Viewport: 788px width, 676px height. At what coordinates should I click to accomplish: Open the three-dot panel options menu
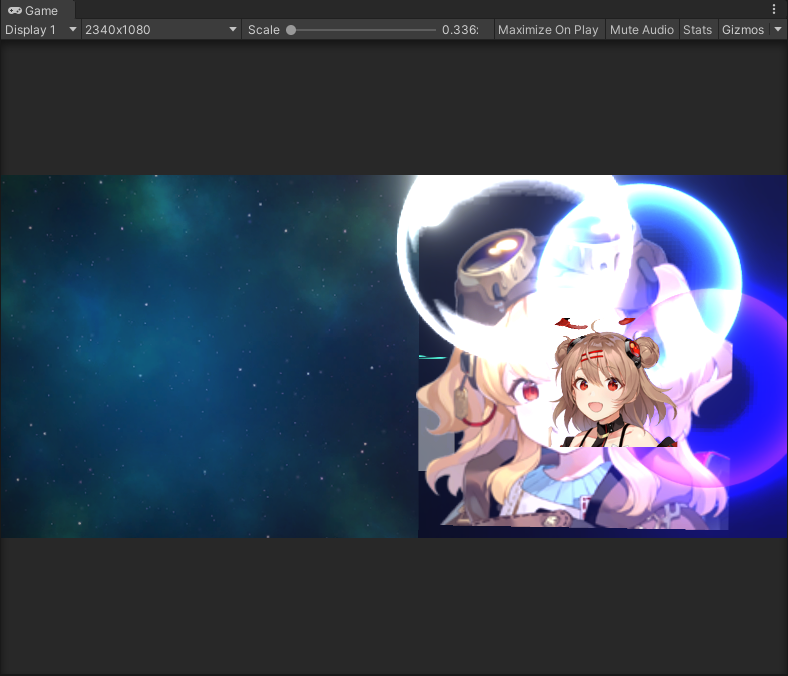point(773,9)
